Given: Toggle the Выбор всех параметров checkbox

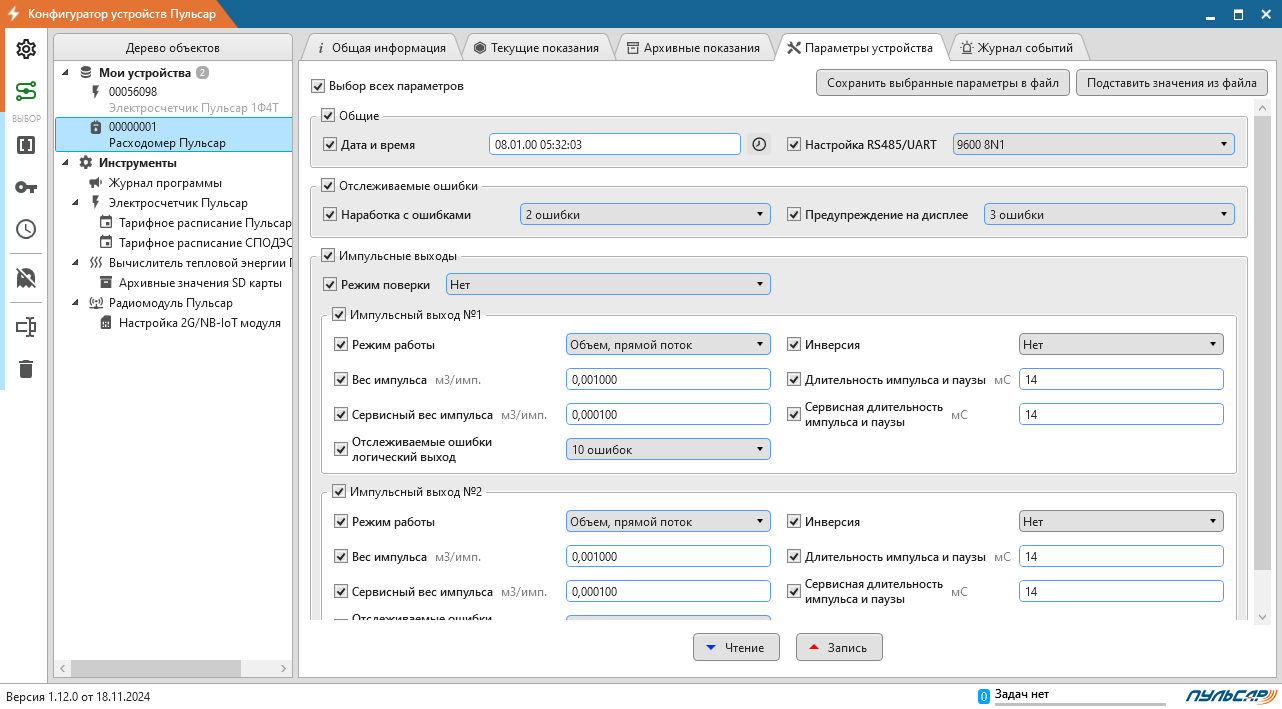Looking at the screenshot, I should point(318,86).
